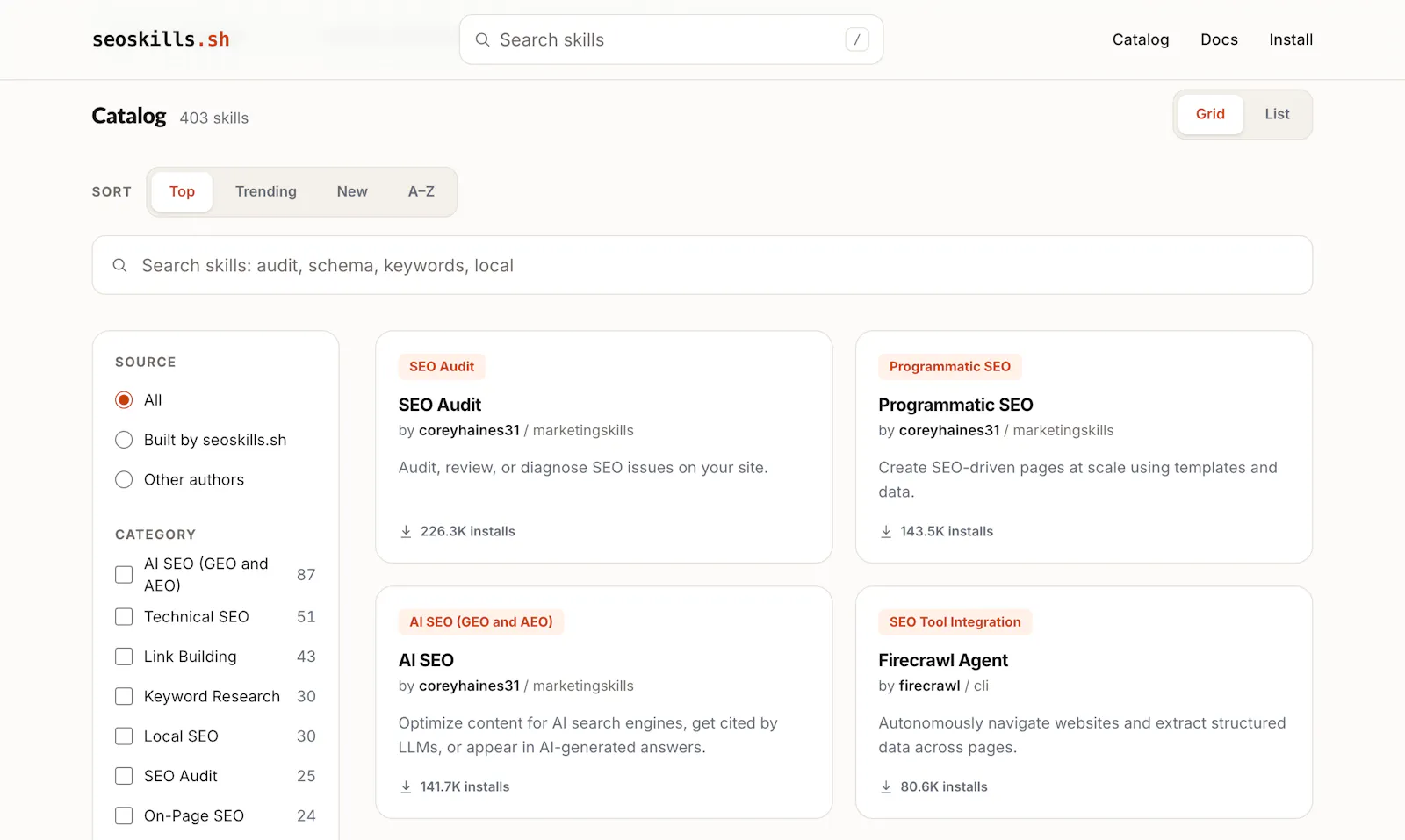Click the SEO Audit tag badge
Viewport: 1405px width, 840px height.
[x=442, y=366]
